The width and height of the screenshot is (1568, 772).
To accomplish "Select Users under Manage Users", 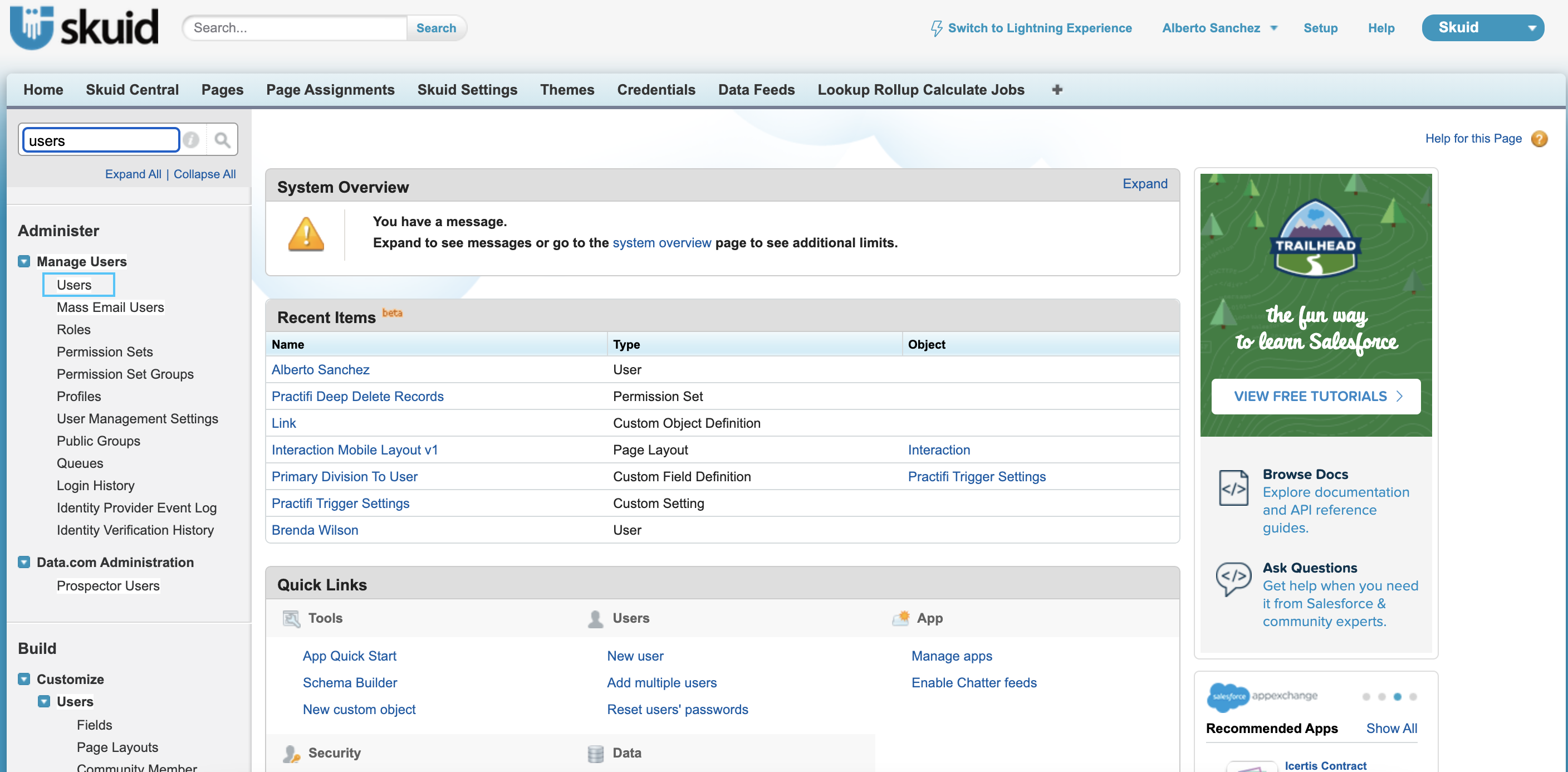I will pyautogui.click(x=73, y=285).
